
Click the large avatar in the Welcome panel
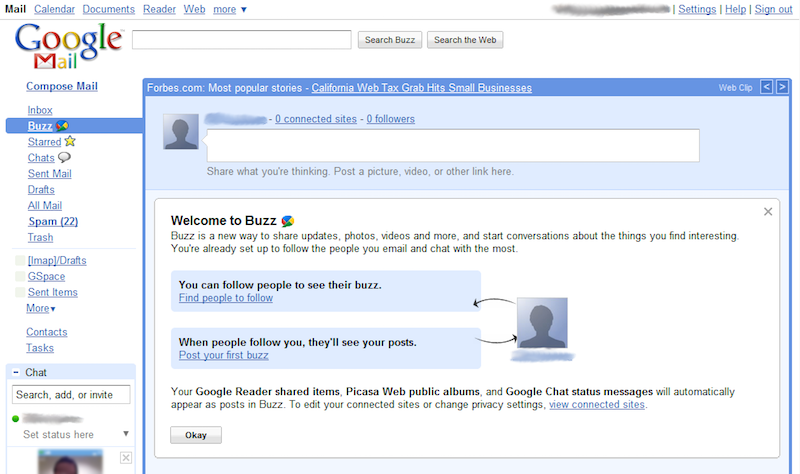coord(542,323)
